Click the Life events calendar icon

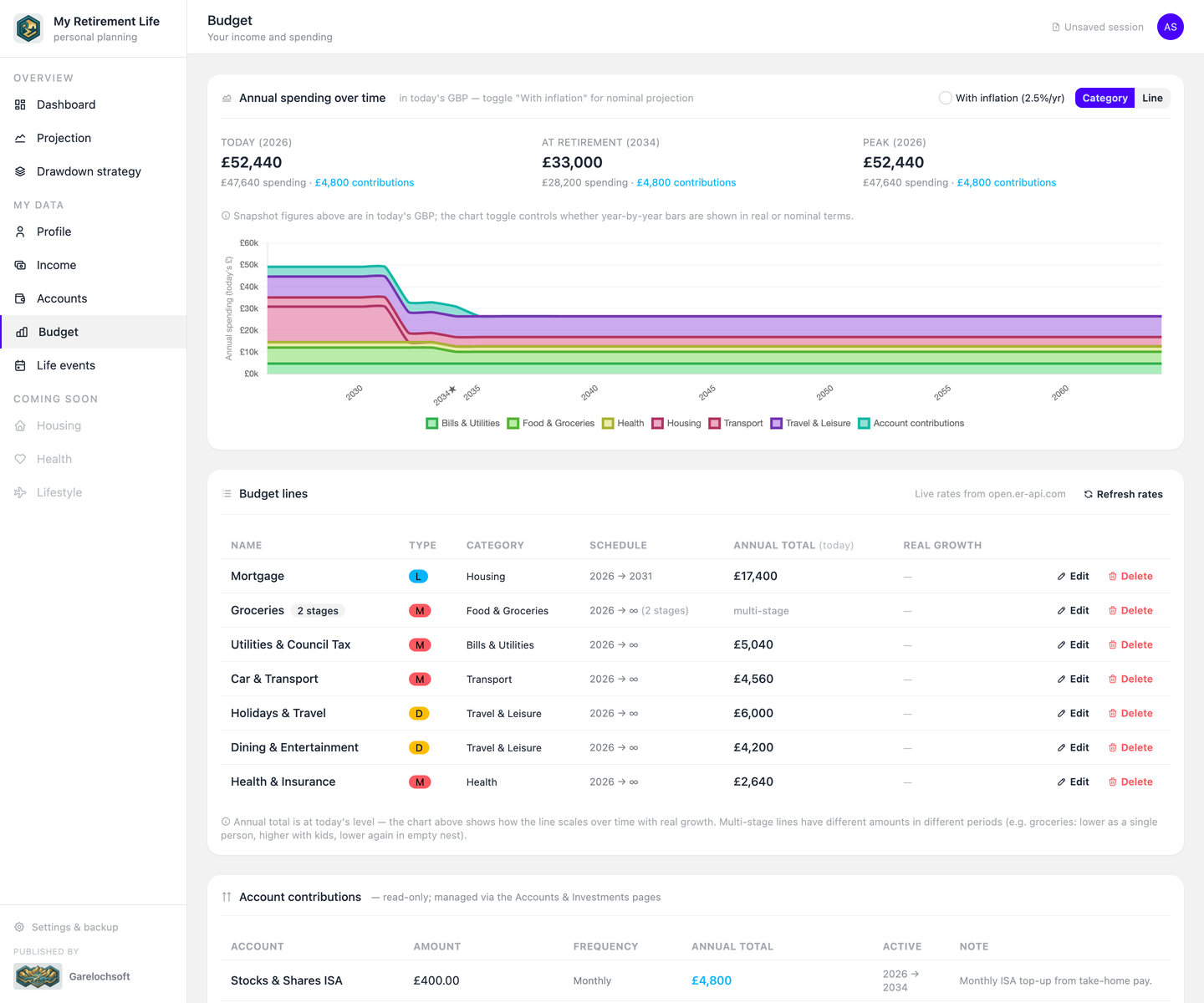pyautogui.click(x=20, y=365)
